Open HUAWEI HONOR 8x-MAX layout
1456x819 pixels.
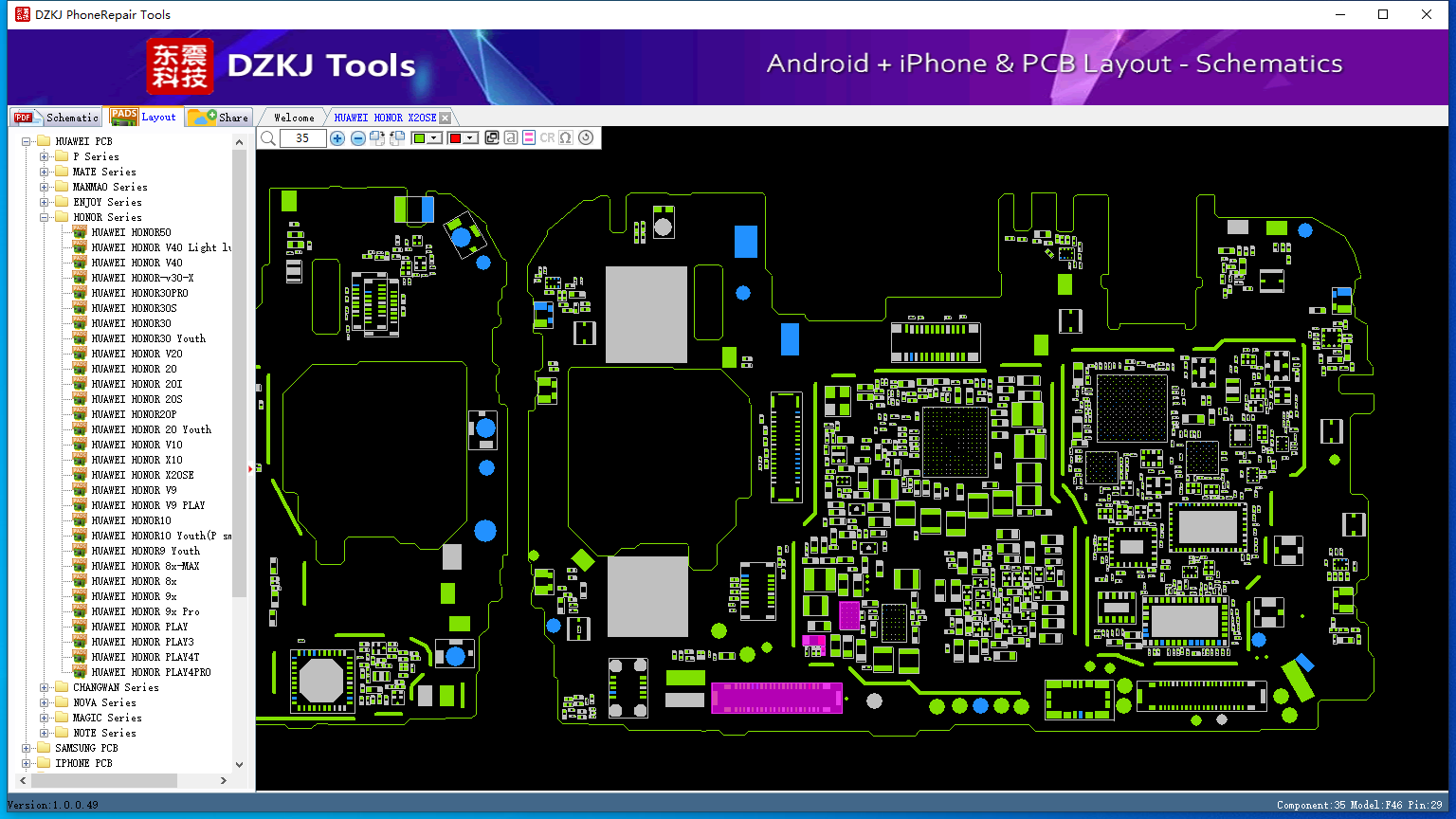point(145,566)
